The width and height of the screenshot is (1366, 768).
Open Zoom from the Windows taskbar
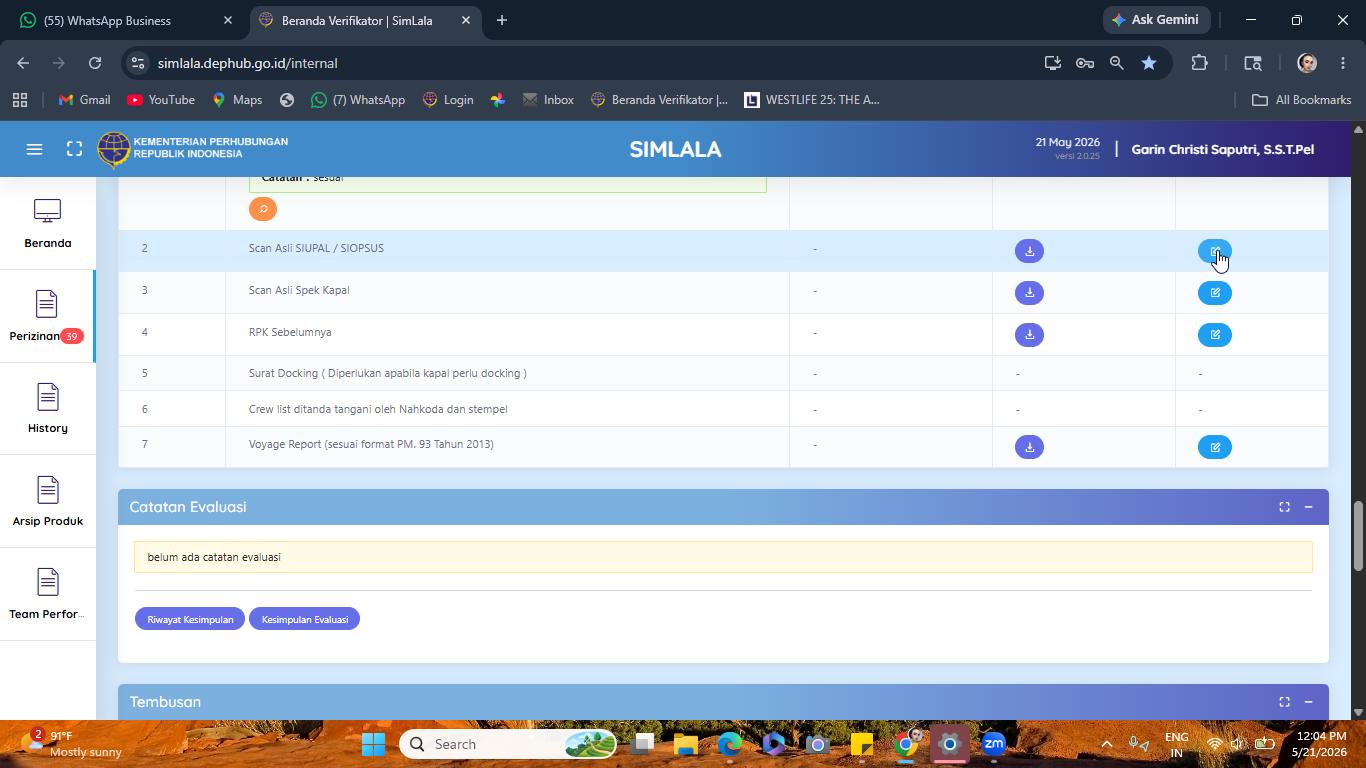993,744
